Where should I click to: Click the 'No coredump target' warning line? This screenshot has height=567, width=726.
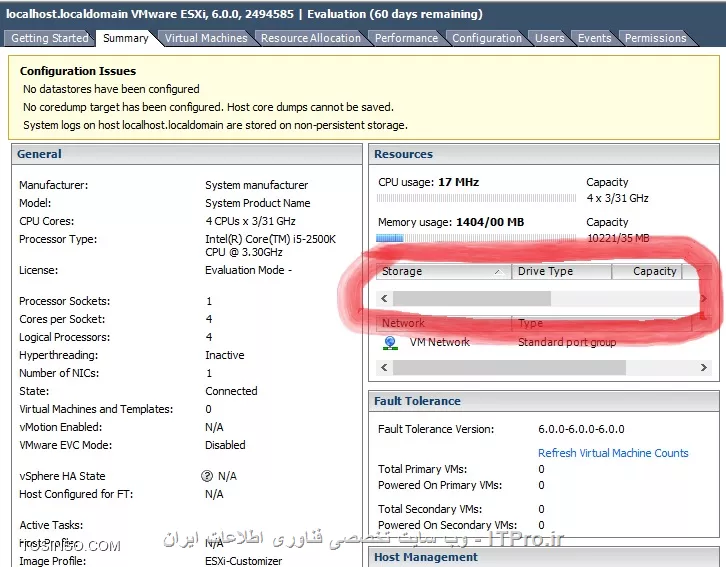pos(208,107)
